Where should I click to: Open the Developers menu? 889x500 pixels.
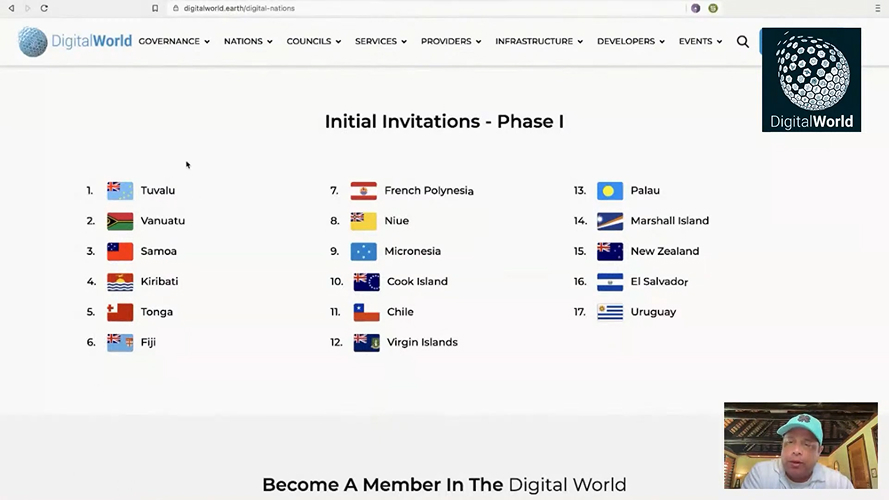(631, 42)
